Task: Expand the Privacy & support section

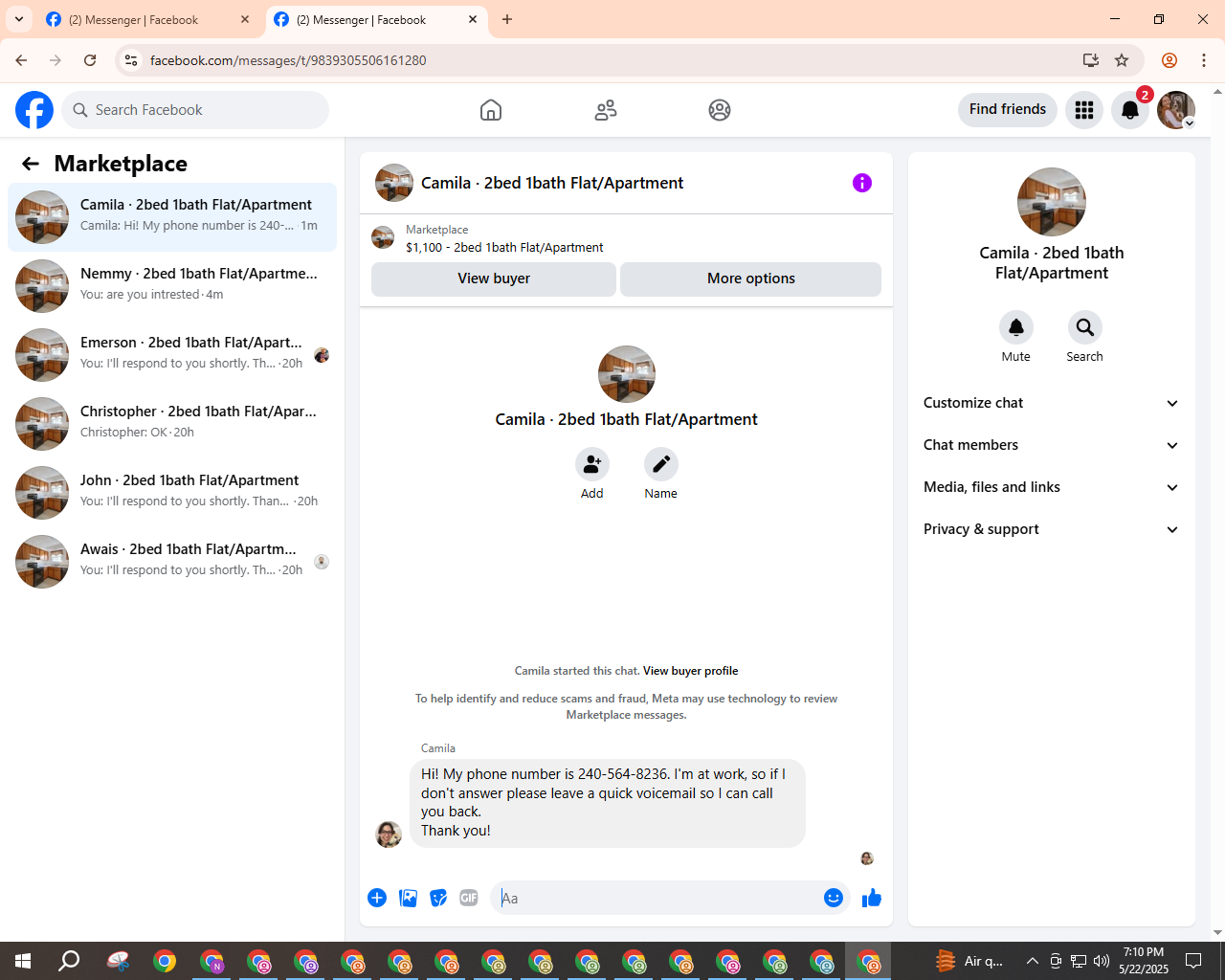Action: pyautogui.click(x=1052, y=529)
